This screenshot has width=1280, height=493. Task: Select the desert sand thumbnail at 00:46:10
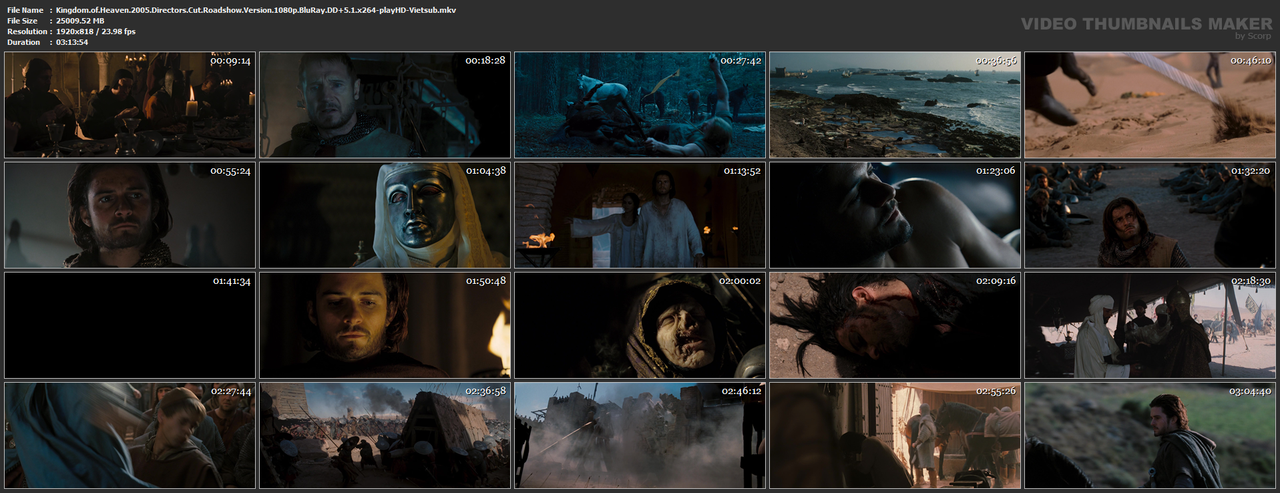[1150, 105]
